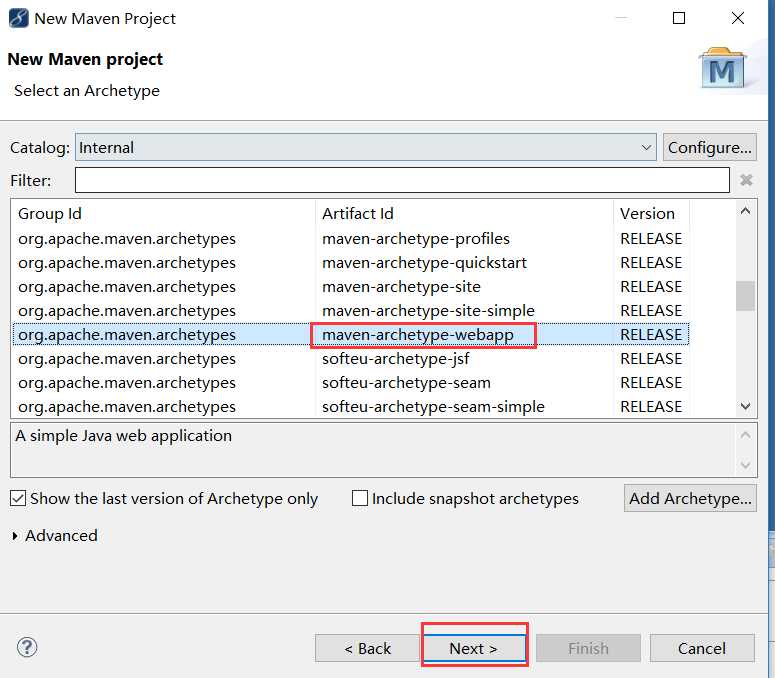
Task: Maximize the New Maven Project window
Action: (x=679, y=18)
